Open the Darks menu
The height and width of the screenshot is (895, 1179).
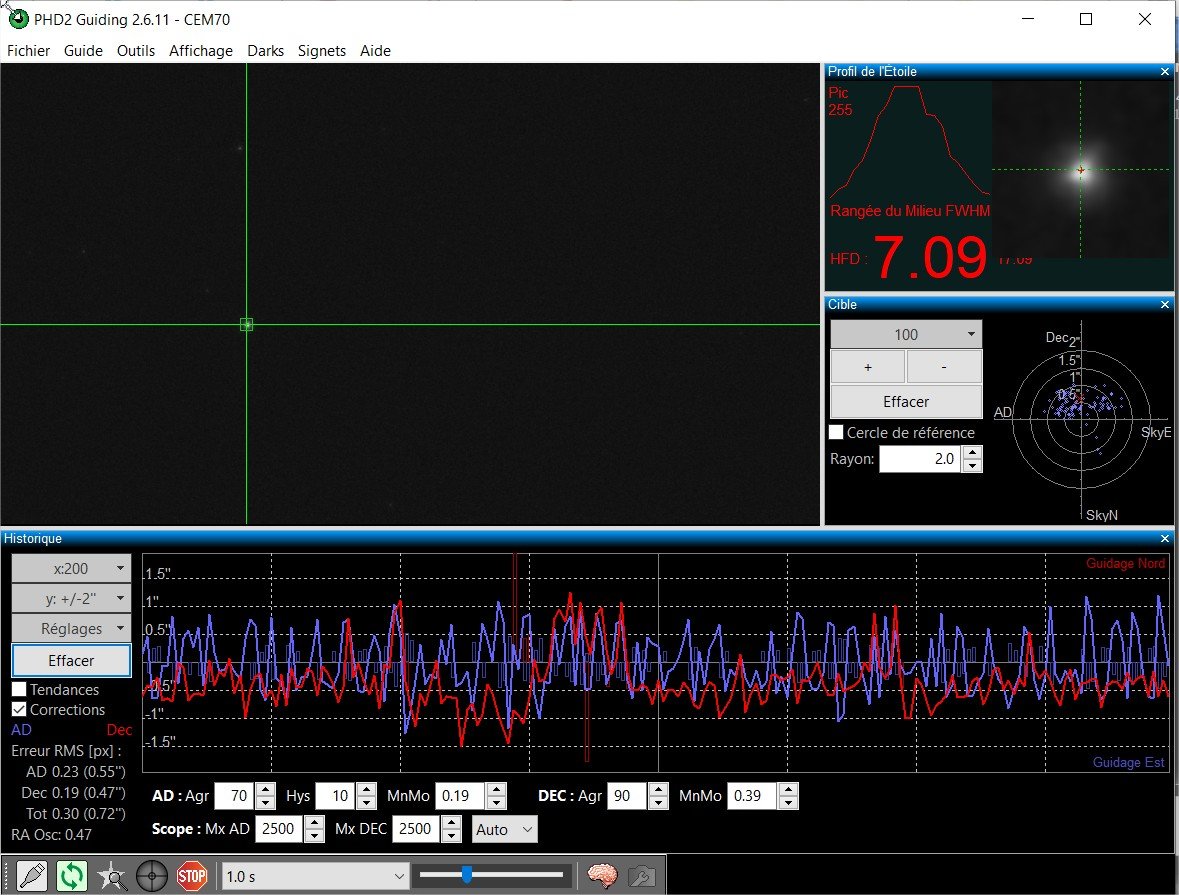click(265, 50)
